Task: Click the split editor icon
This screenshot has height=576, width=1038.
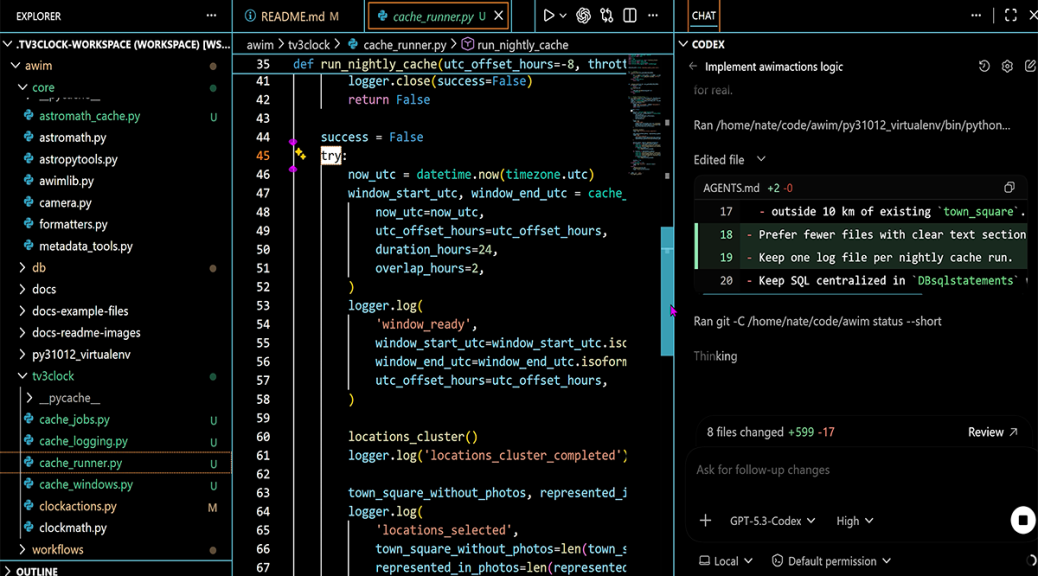Action: click(x=630, y=16)
